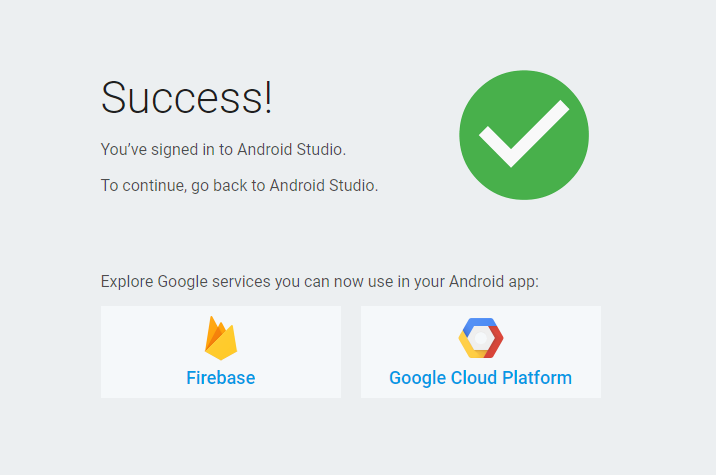Click the Google Cloud Platform hexagon logo
The image size is (716, 475).
[x=480, y=338]
